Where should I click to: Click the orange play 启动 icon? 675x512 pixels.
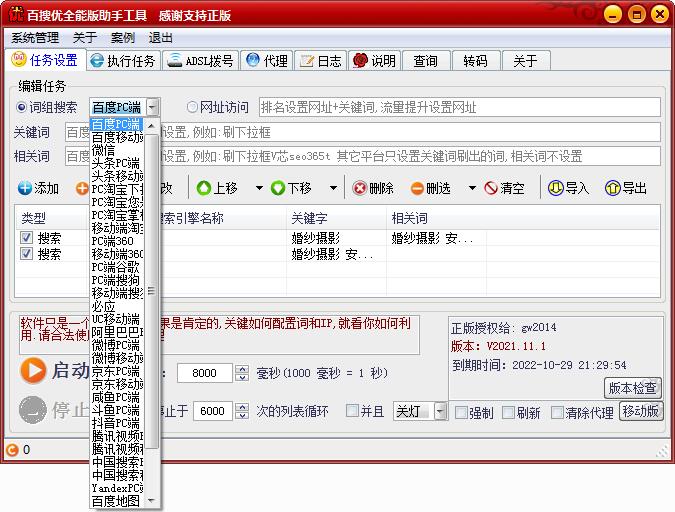click(33, 370)
